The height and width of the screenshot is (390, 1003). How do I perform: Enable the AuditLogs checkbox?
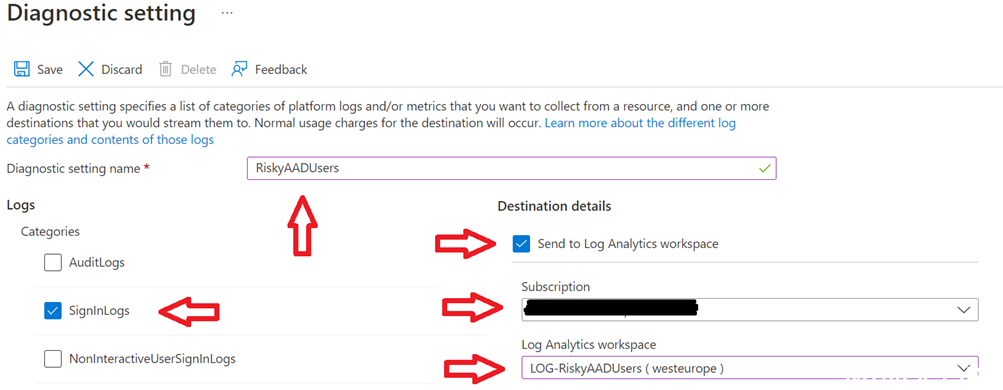(x=52, y=262)
